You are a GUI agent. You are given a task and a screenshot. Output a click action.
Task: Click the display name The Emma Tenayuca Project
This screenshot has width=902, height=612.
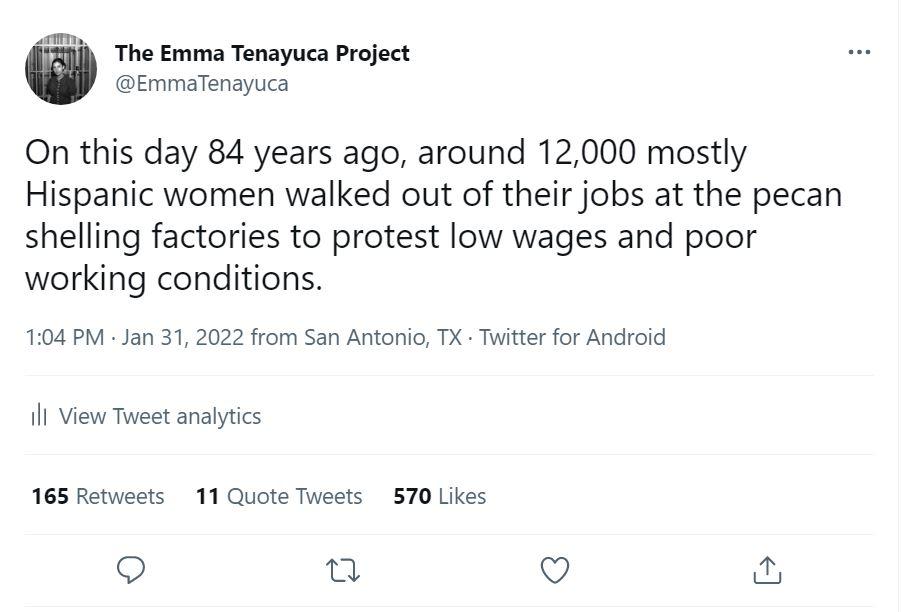click(x=262, y=53)
